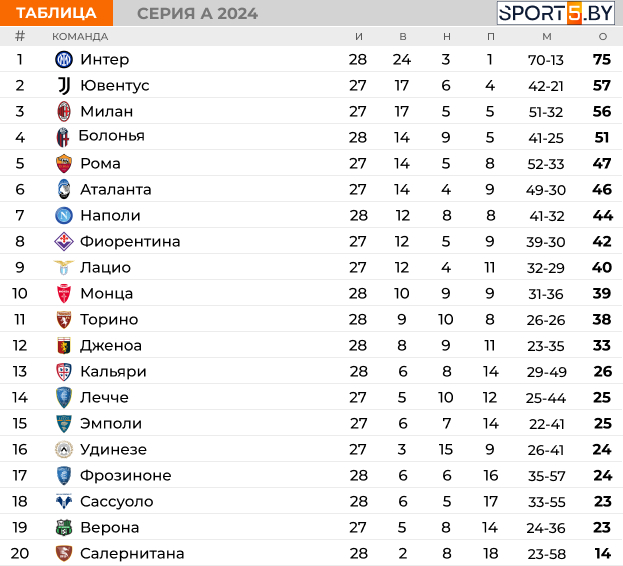623x566 pixels.
Task: Select Inter's 75 points cell
Action: (602, 60)
